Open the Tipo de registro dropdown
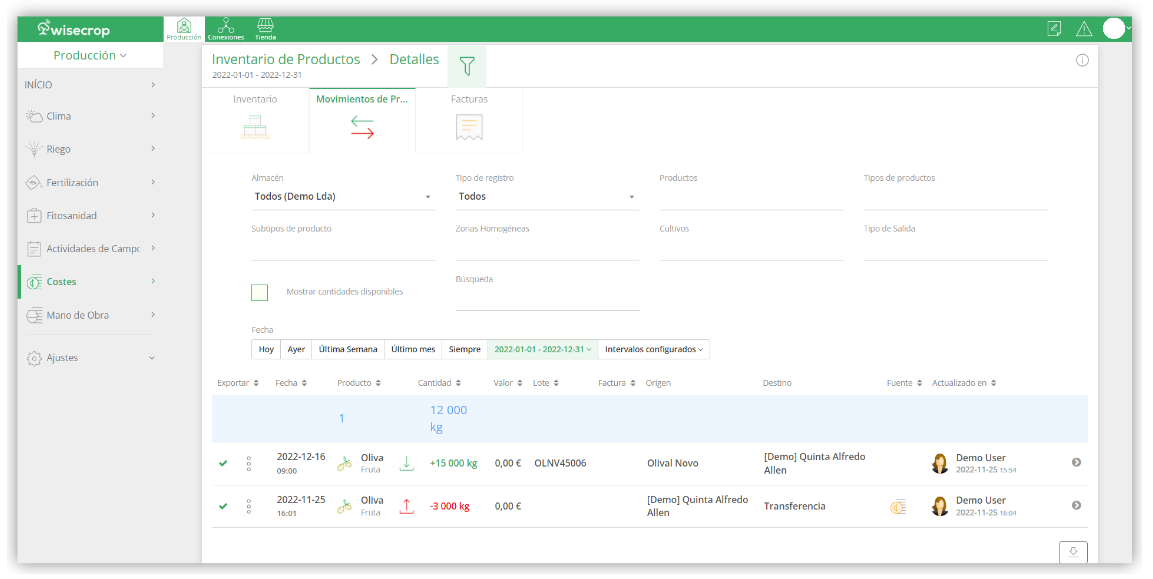 point(546,197)
